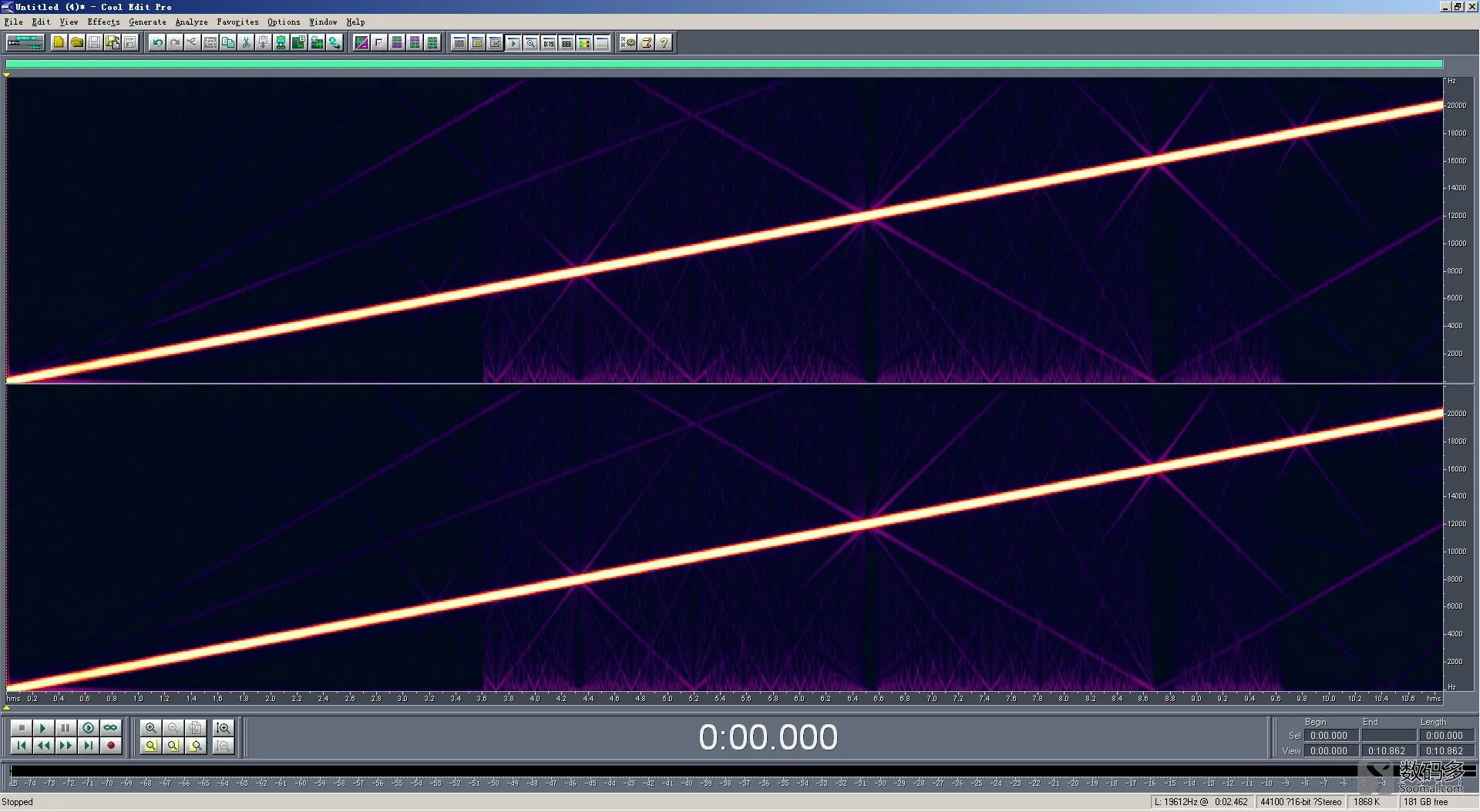Click the level meter bar at -30 dB

pyautogui.click(x=880, y=770)
